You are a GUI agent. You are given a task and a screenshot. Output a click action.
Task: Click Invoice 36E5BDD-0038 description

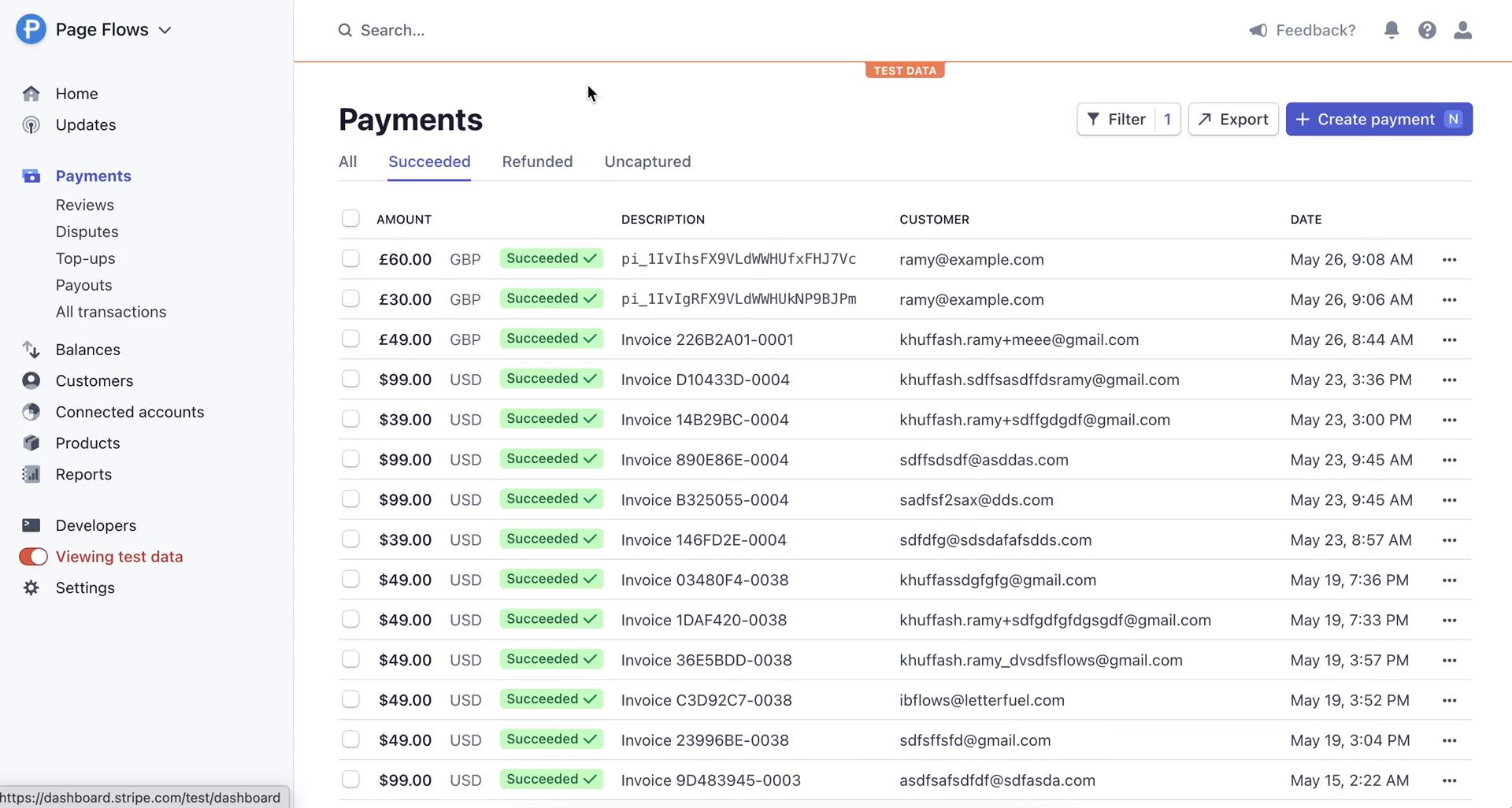click(x=706, y=661)
